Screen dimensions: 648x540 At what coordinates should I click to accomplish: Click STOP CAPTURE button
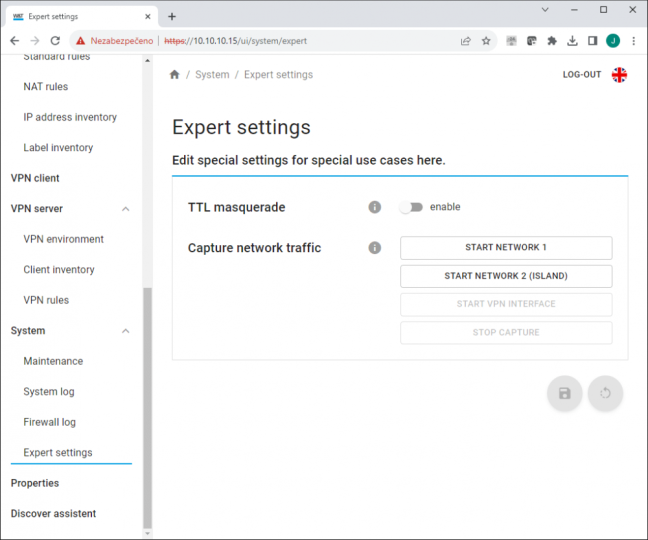tap(506, 333)
